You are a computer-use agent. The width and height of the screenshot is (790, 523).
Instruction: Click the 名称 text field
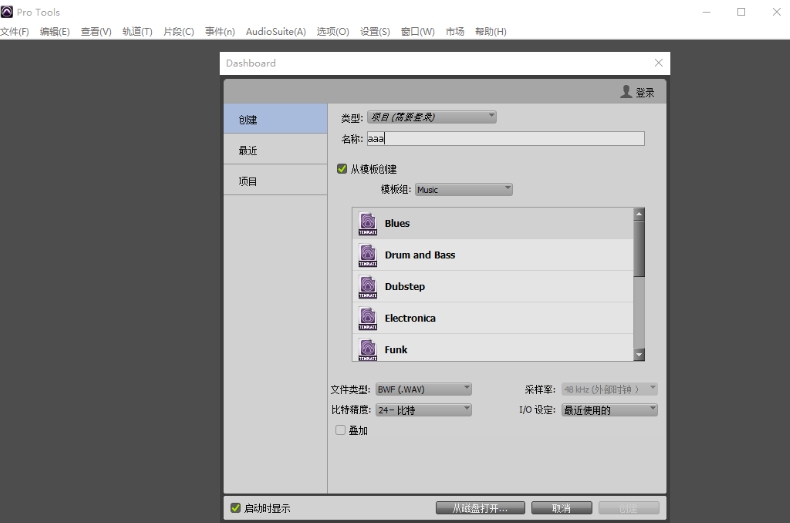(505, 139)
